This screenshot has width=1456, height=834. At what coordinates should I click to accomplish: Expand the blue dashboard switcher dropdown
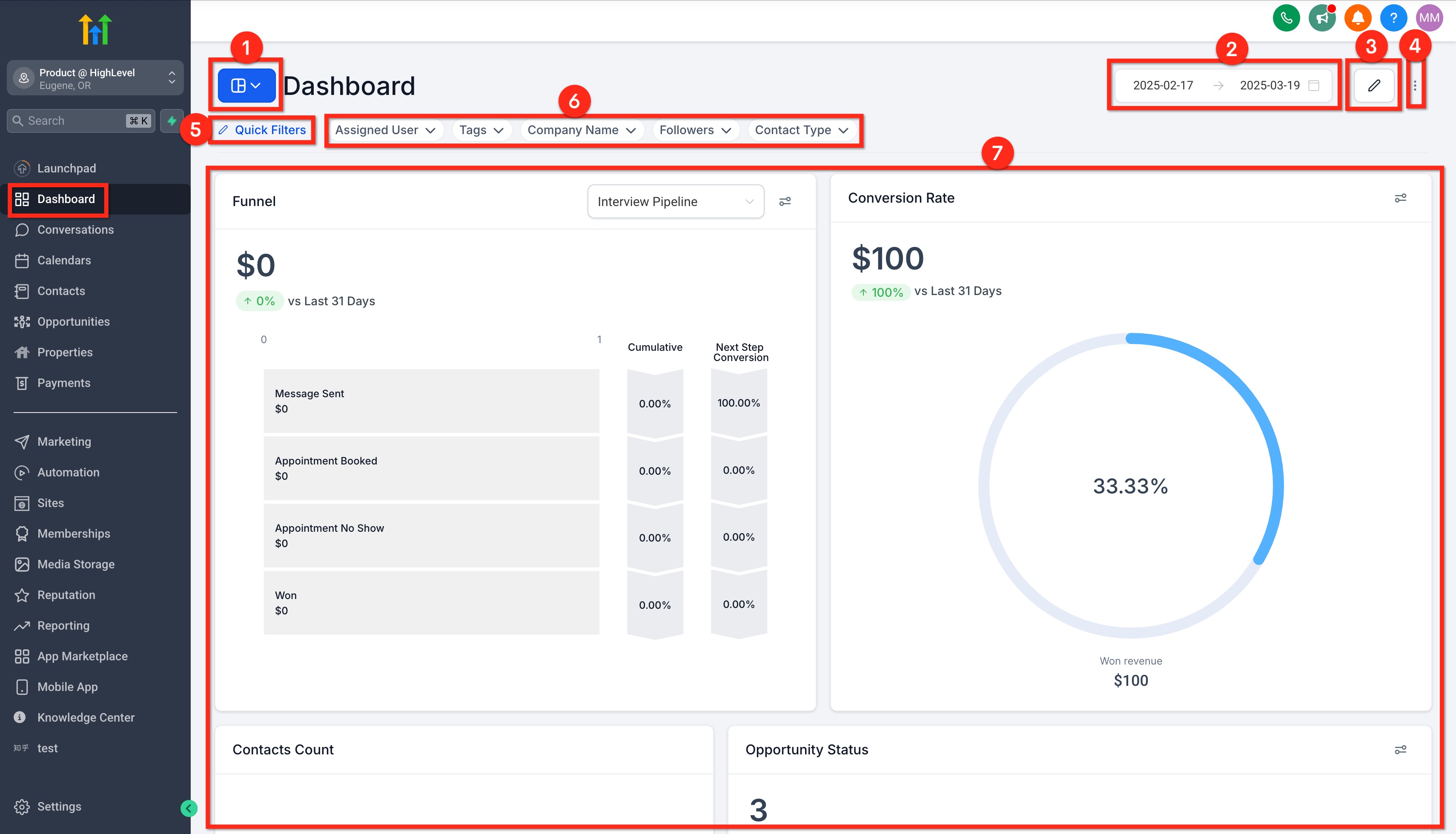click(246, 85)
